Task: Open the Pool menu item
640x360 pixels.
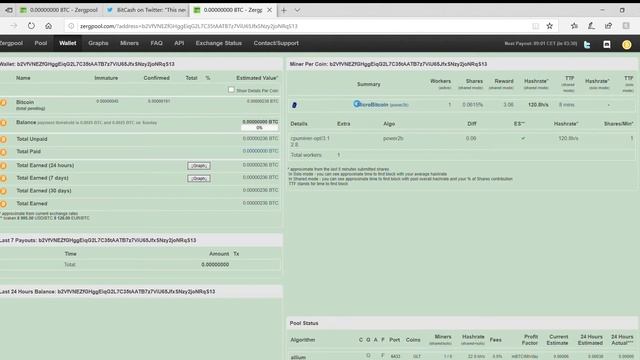Action: pyautogui.click(x=41, y=43)
